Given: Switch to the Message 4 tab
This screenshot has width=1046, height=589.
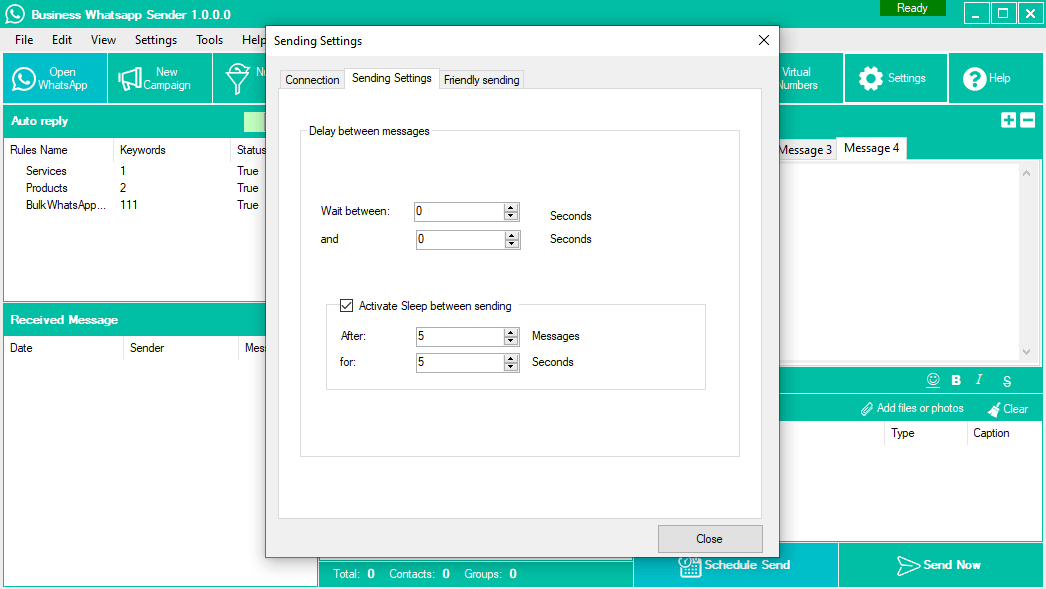Looking at the screenshot, I should point(871,147).
